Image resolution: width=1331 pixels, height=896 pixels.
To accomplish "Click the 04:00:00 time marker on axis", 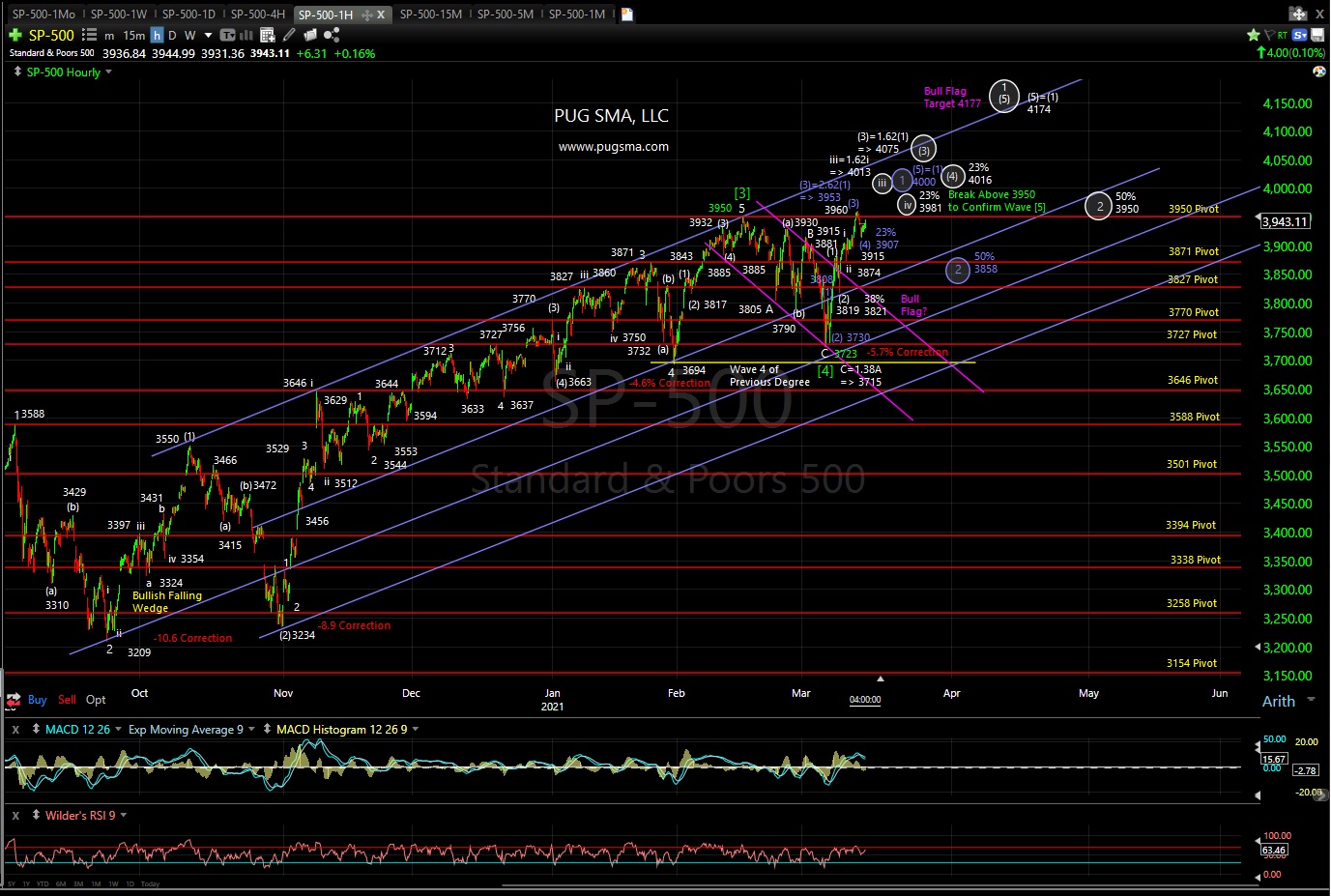I will (865, 700).
